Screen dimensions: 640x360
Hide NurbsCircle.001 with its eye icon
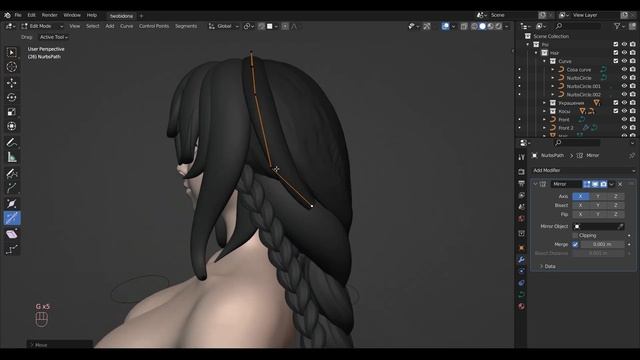(624, 86)
